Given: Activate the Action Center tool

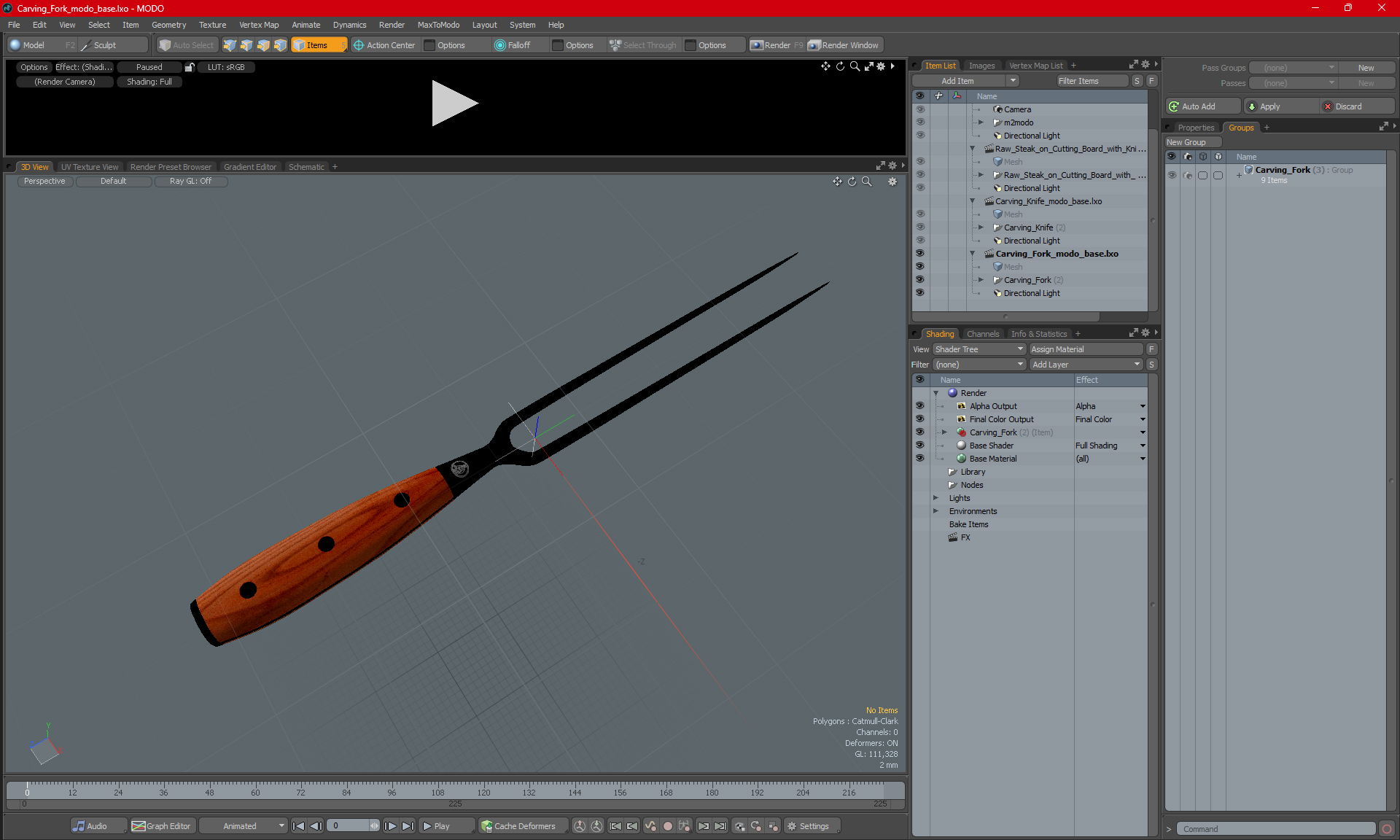Looking at the screenshot, I should (384, 45).
